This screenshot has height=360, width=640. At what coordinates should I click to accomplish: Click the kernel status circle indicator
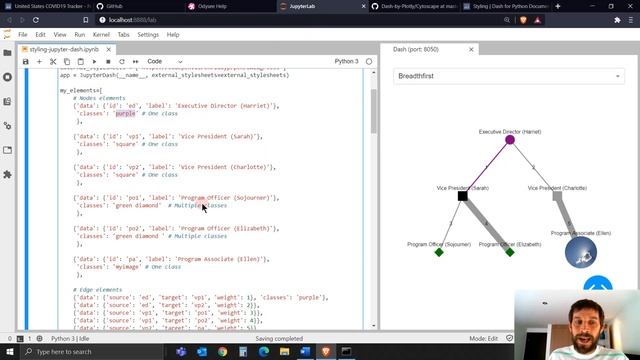pos(369,62)
